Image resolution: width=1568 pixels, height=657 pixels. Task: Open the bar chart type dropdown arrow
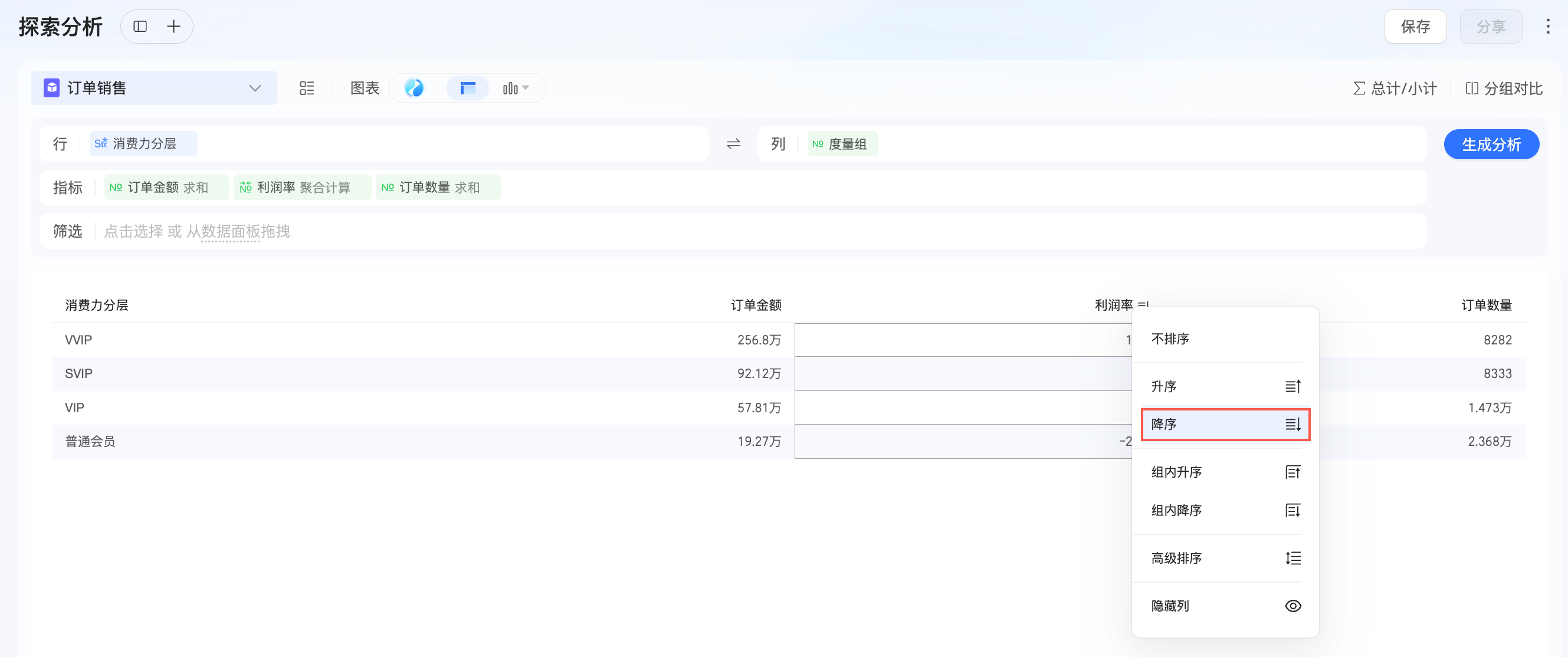(x=525, y=88)
